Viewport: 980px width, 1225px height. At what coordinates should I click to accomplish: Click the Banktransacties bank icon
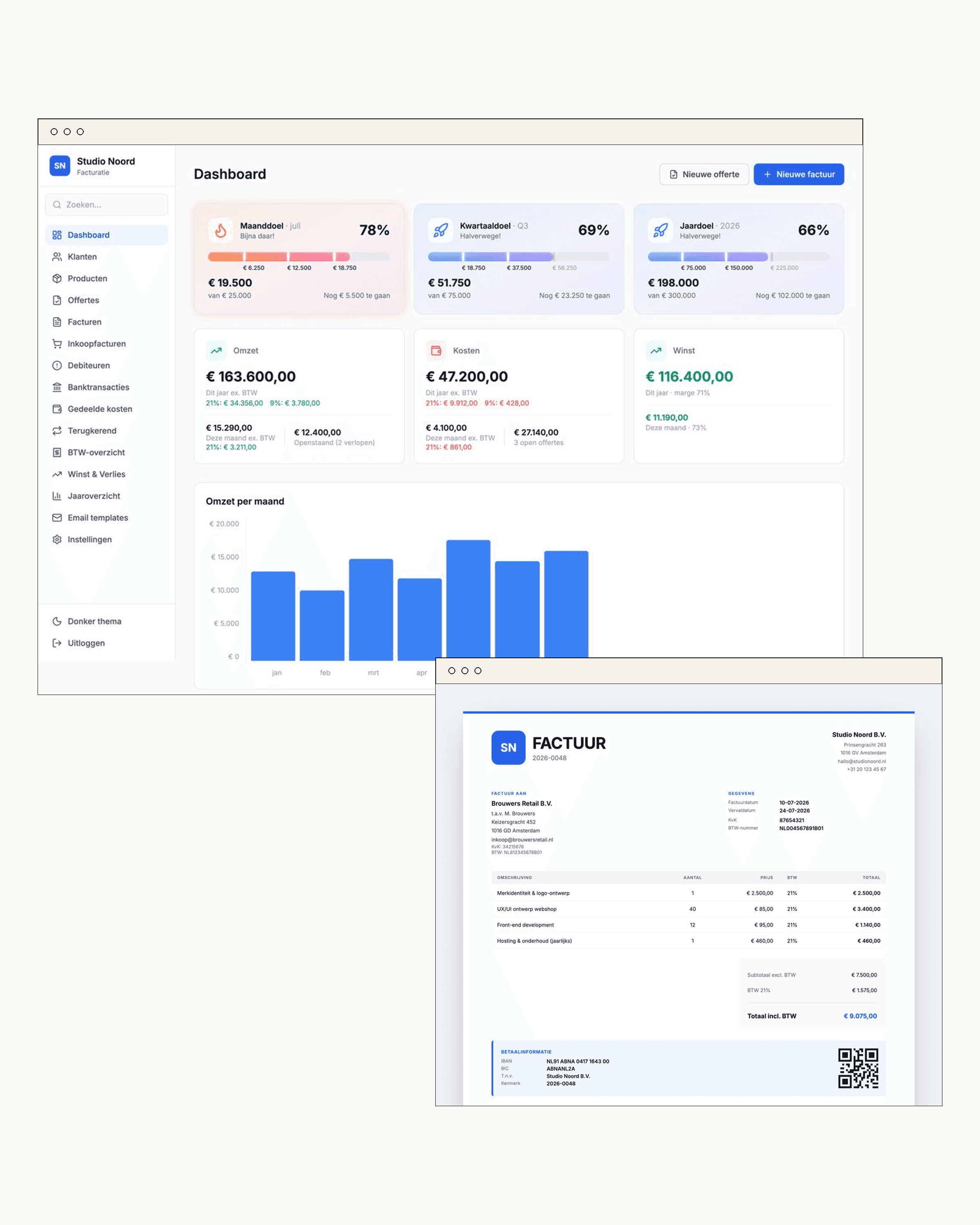coord(57,387)
